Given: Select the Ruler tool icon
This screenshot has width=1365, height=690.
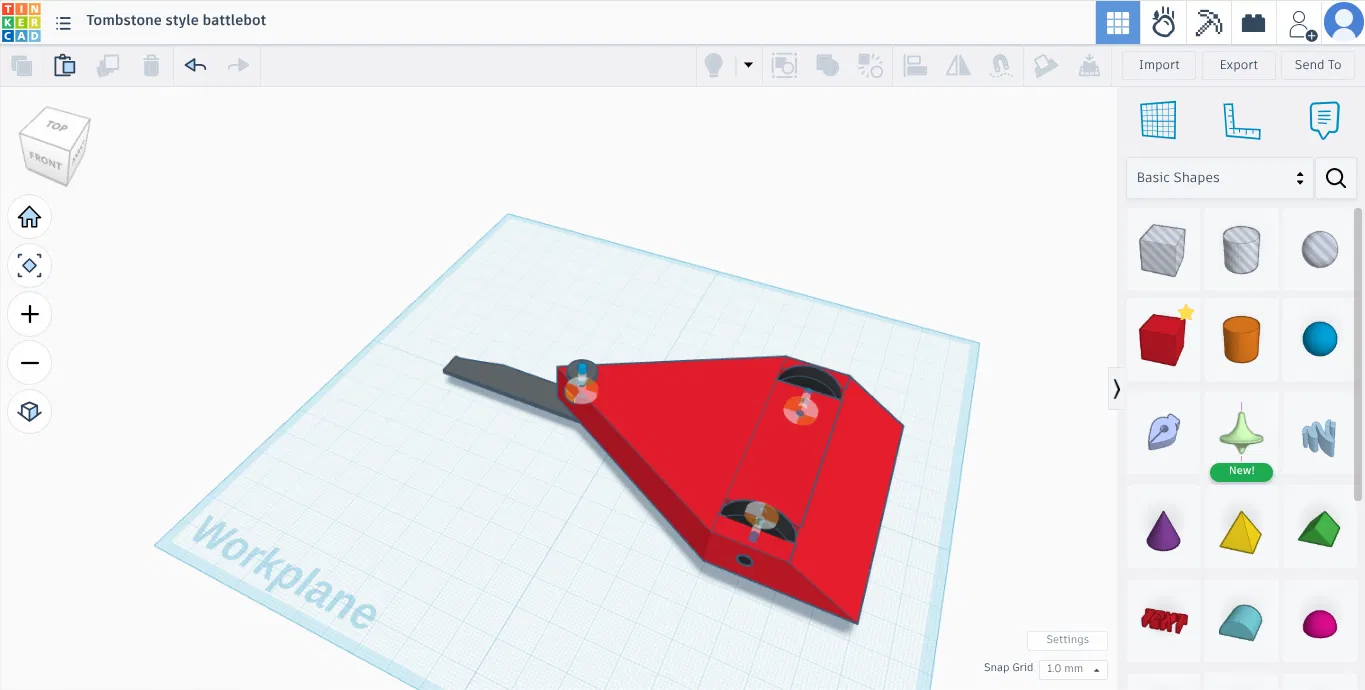Looking at the screenshot, I should point(1241,121).
